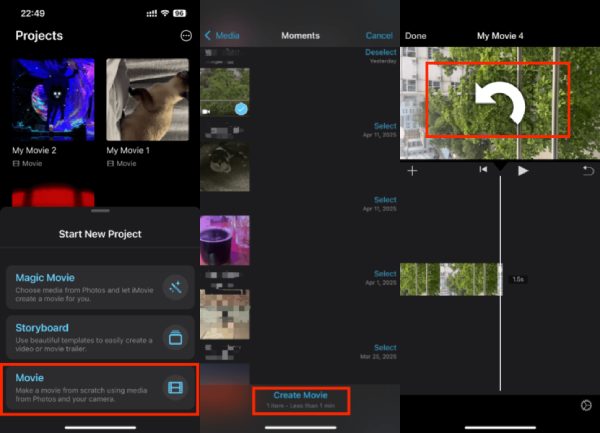Tap the Create Movie button
The width and height of the screenshot is (600, 433).
(x=301, y=400)
